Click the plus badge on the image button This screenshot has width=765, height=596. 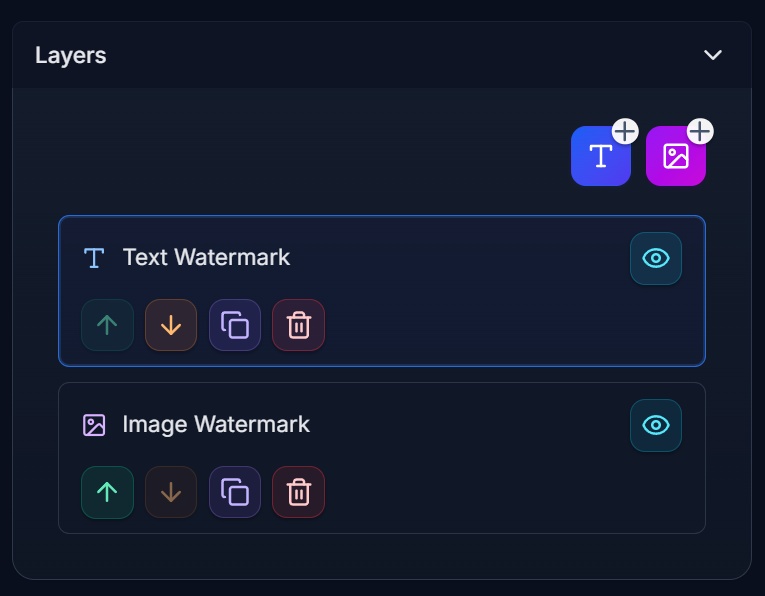tap(700, 131)
